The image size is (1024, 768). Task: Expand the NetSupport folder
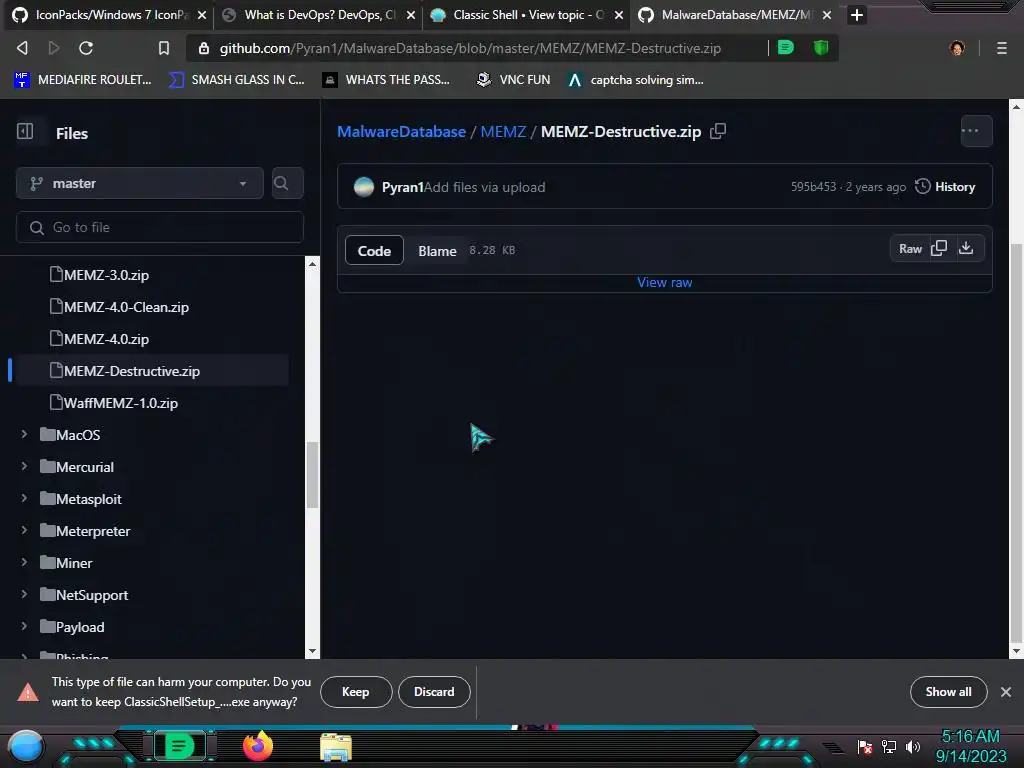point(24,594)
